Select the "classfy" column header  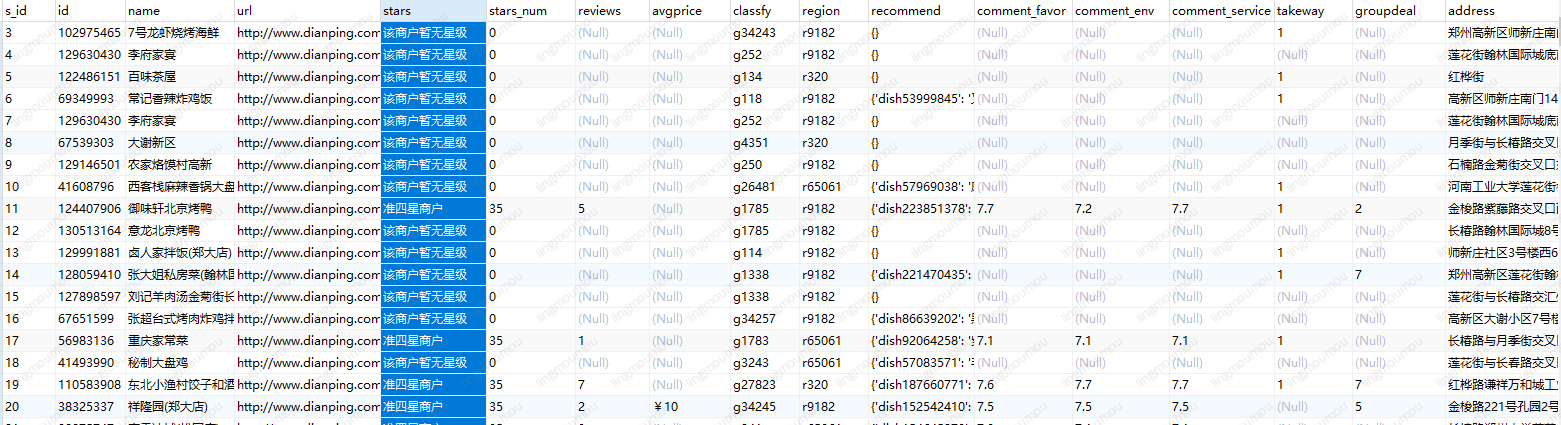pos(764,11)
